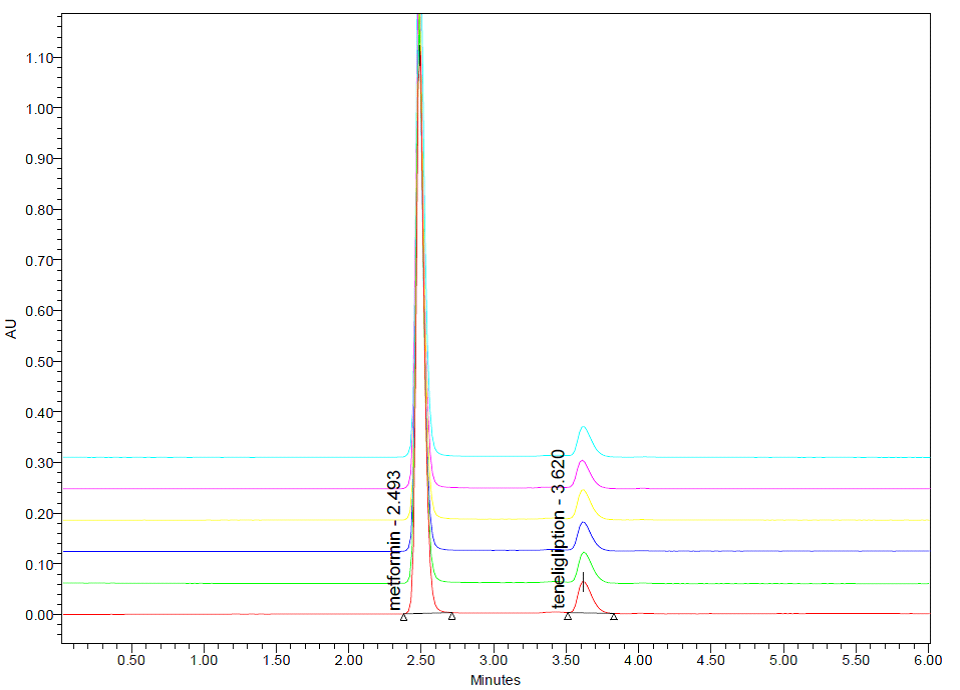Select the 3.00 tick label on the Minutes axis
Viewport: 960px width, 690px height.
coord(493,661)
